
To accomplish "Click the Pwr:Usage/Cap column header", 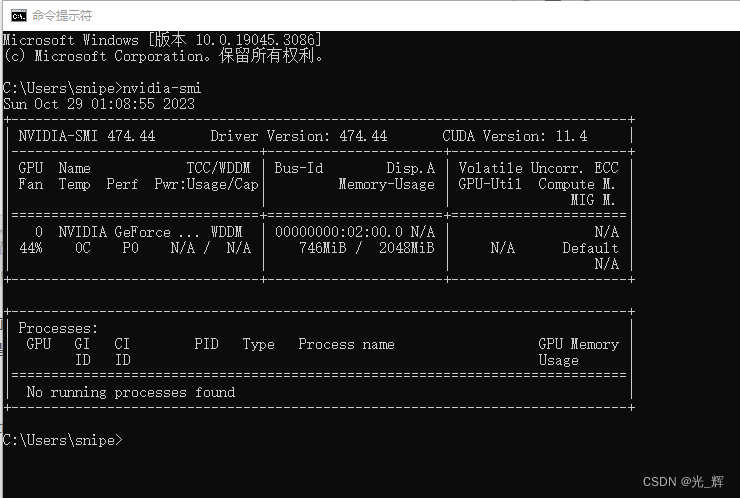I will [206, 184].
